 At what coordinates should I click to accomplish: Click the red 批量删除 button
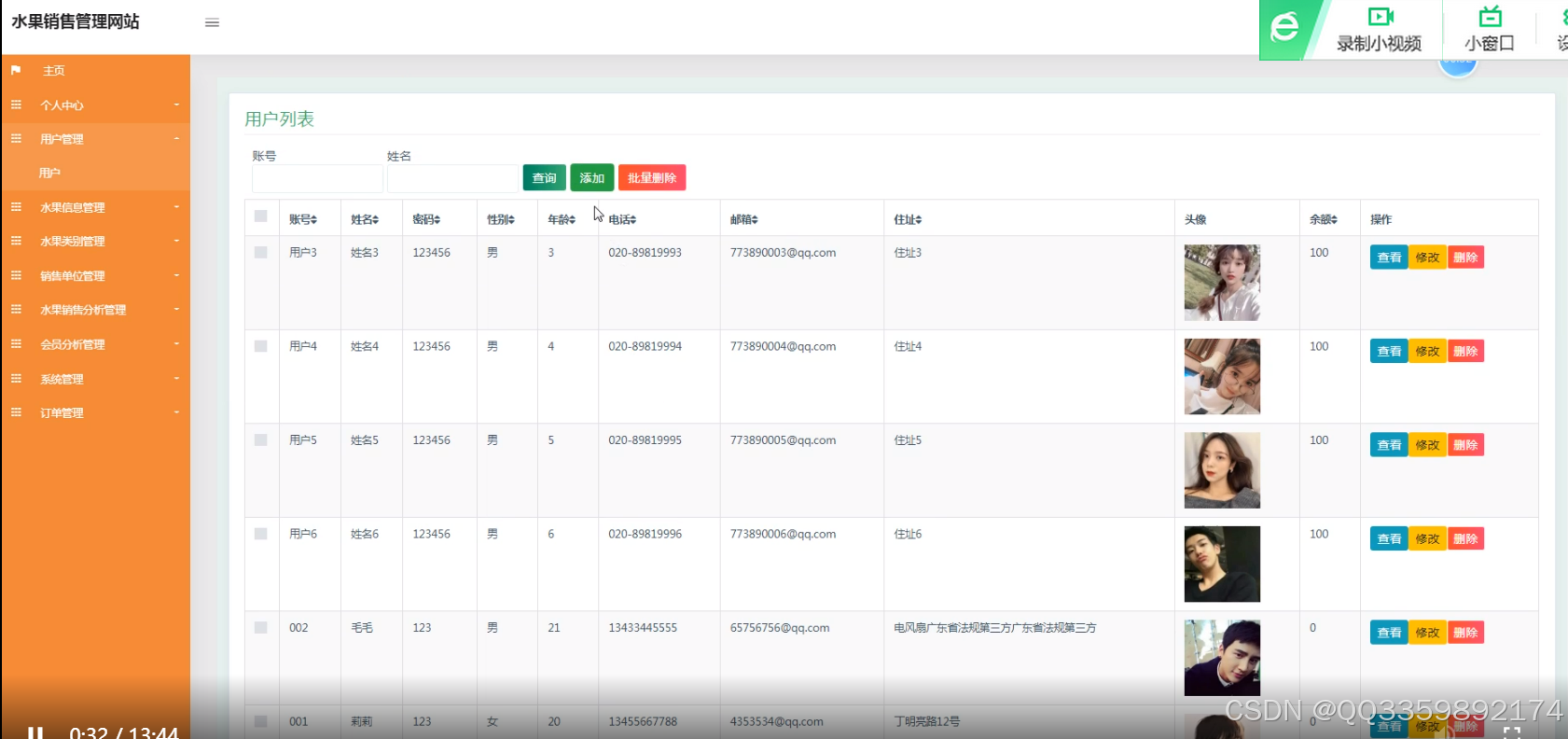pos(652,177)
